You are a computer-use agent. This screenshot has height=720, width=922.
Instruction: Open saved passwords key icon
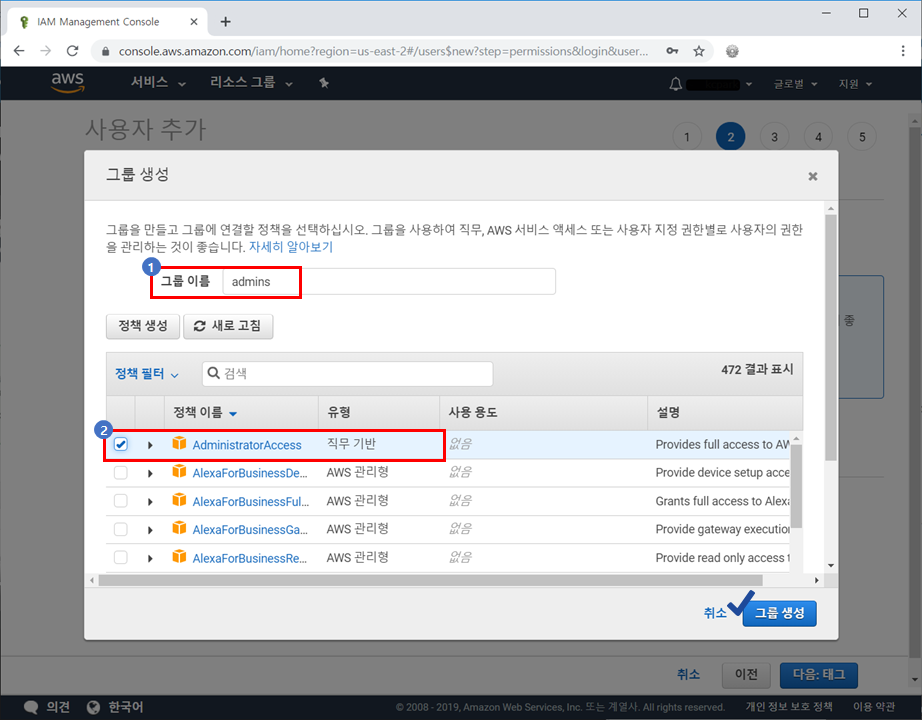(x=672, y=51)
